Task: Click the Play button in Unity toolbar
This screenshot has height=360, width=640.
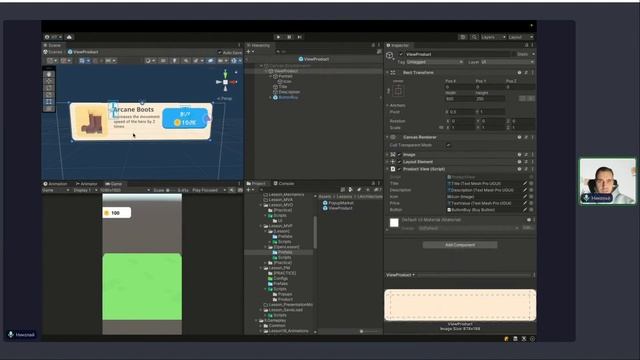Action: 278,37
